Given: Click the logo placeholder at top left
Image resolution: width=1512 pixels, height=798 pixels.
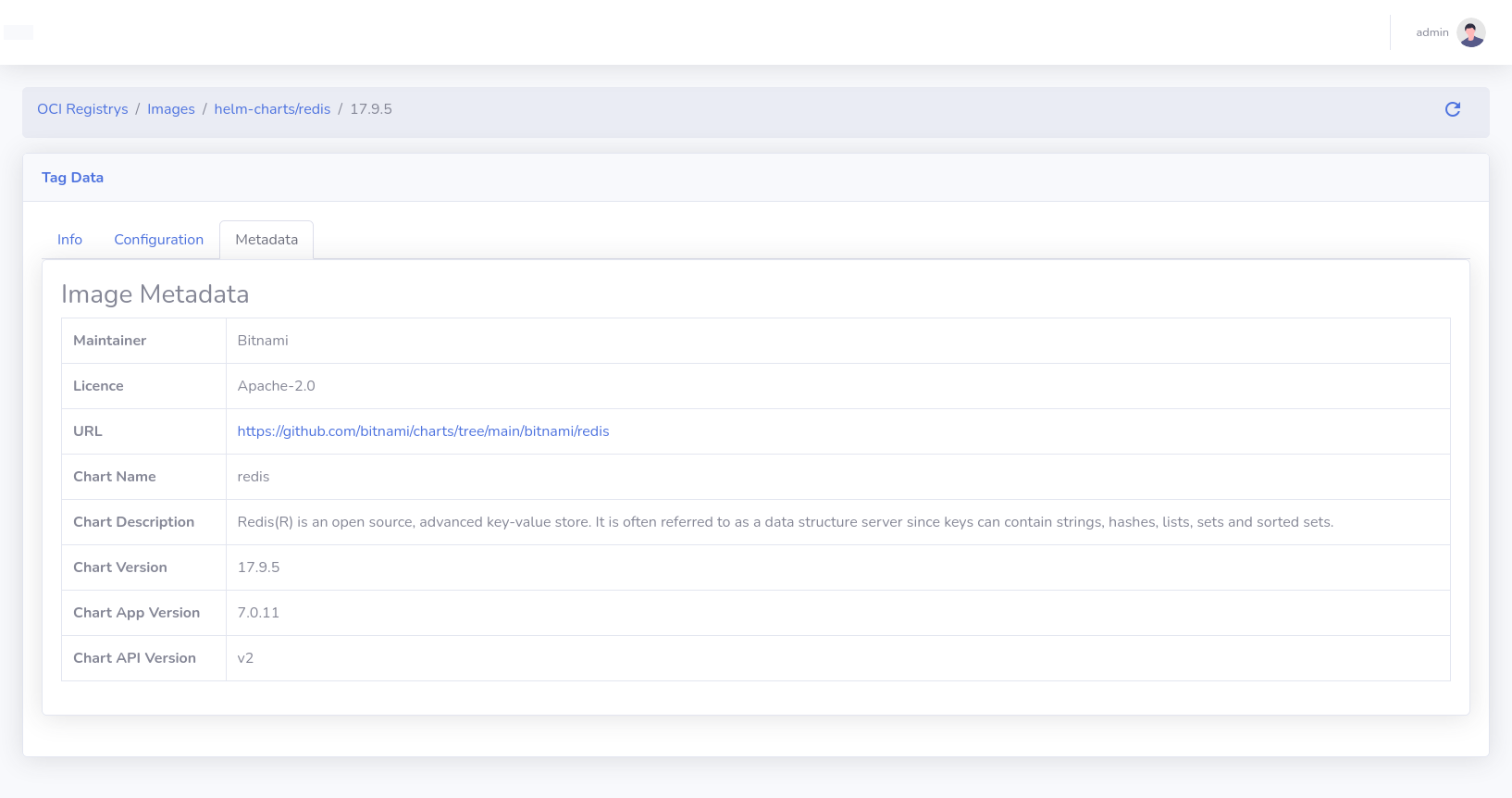Looking at the screenshot, I should coord(19,32).
